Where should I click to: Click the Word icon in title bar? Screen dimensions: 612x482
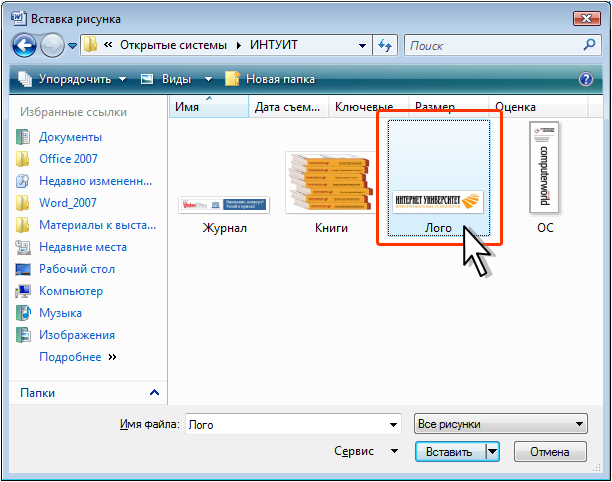point(19,18)
